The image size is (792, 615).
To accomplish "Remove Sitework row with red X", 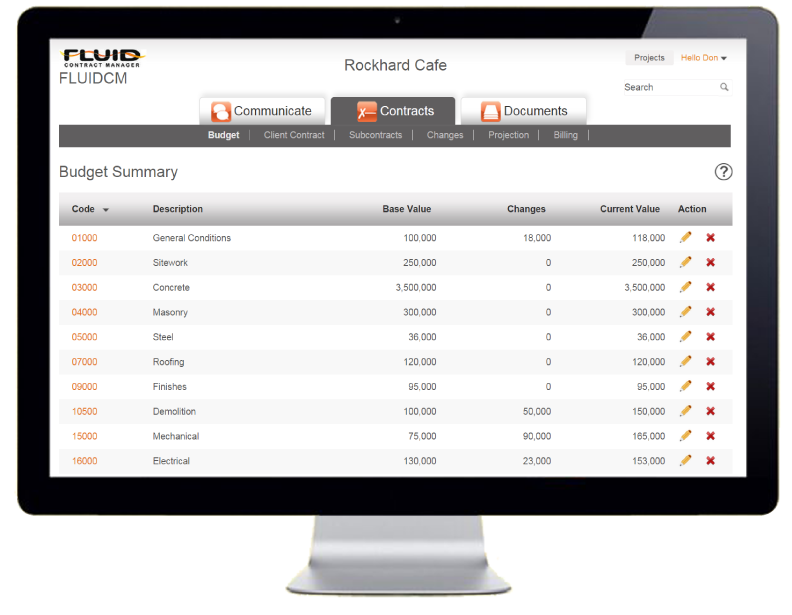I will 710,262.
